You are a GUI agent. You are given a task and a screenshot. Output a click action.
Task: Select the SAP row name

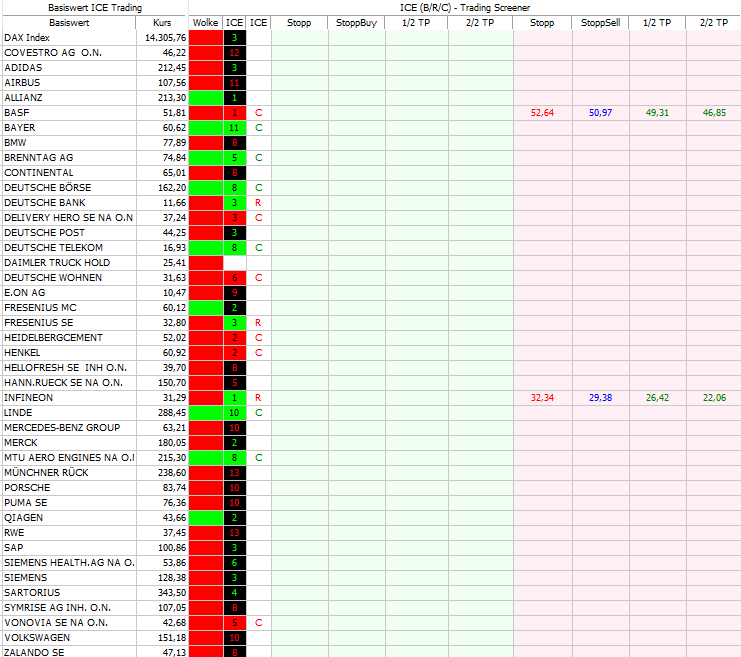pos(14,548)
